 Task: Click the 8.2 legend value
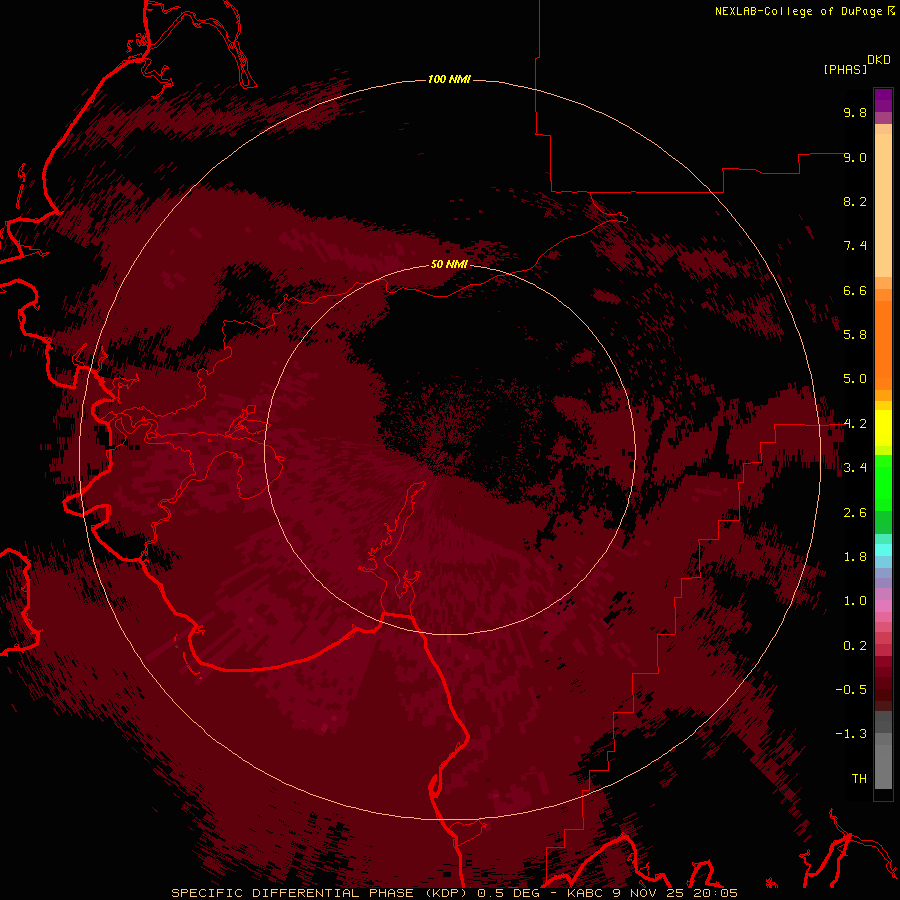point(855,201)
